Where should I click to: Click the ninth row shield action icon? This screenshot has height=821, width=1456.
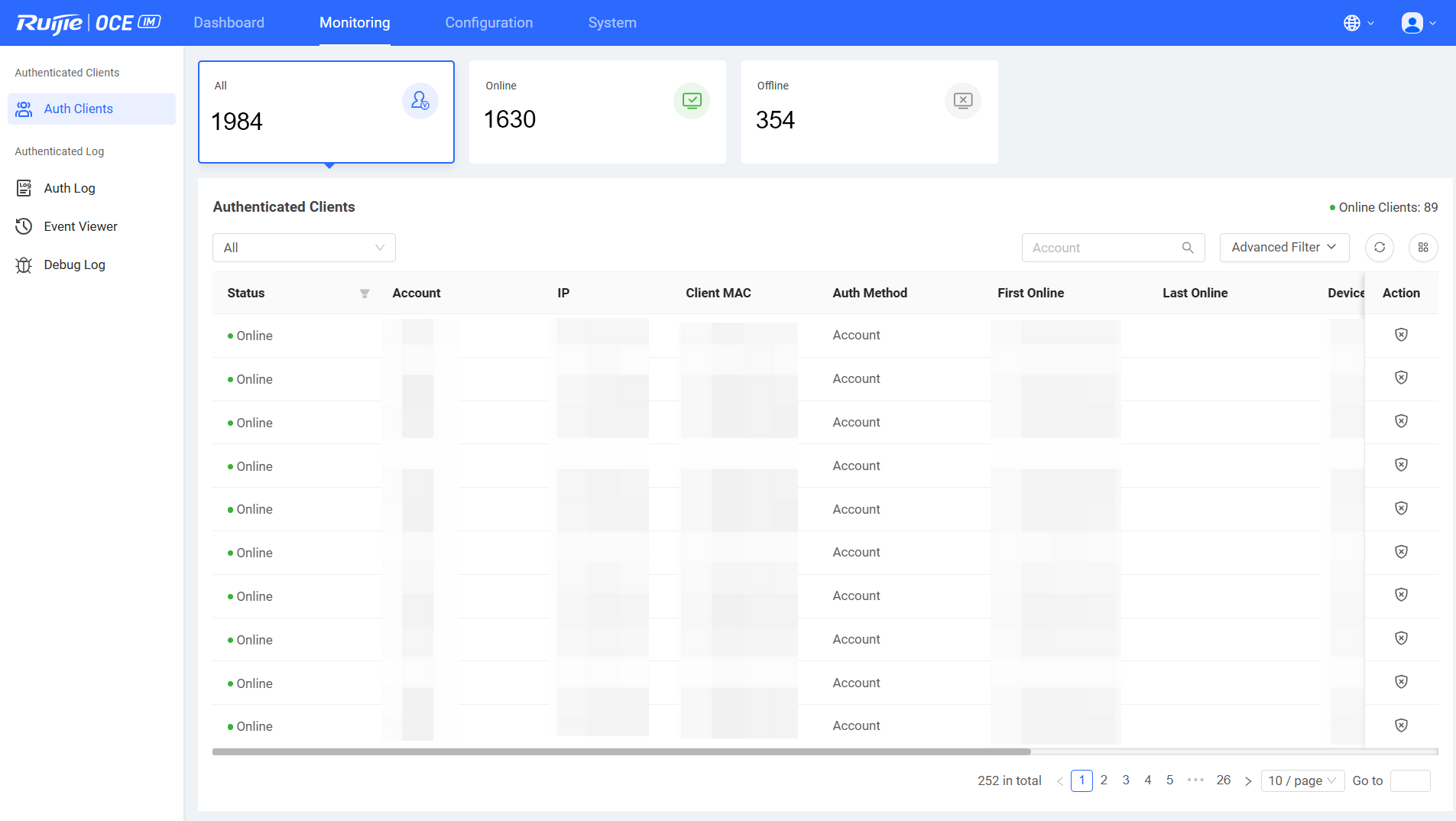point(1401,682)
